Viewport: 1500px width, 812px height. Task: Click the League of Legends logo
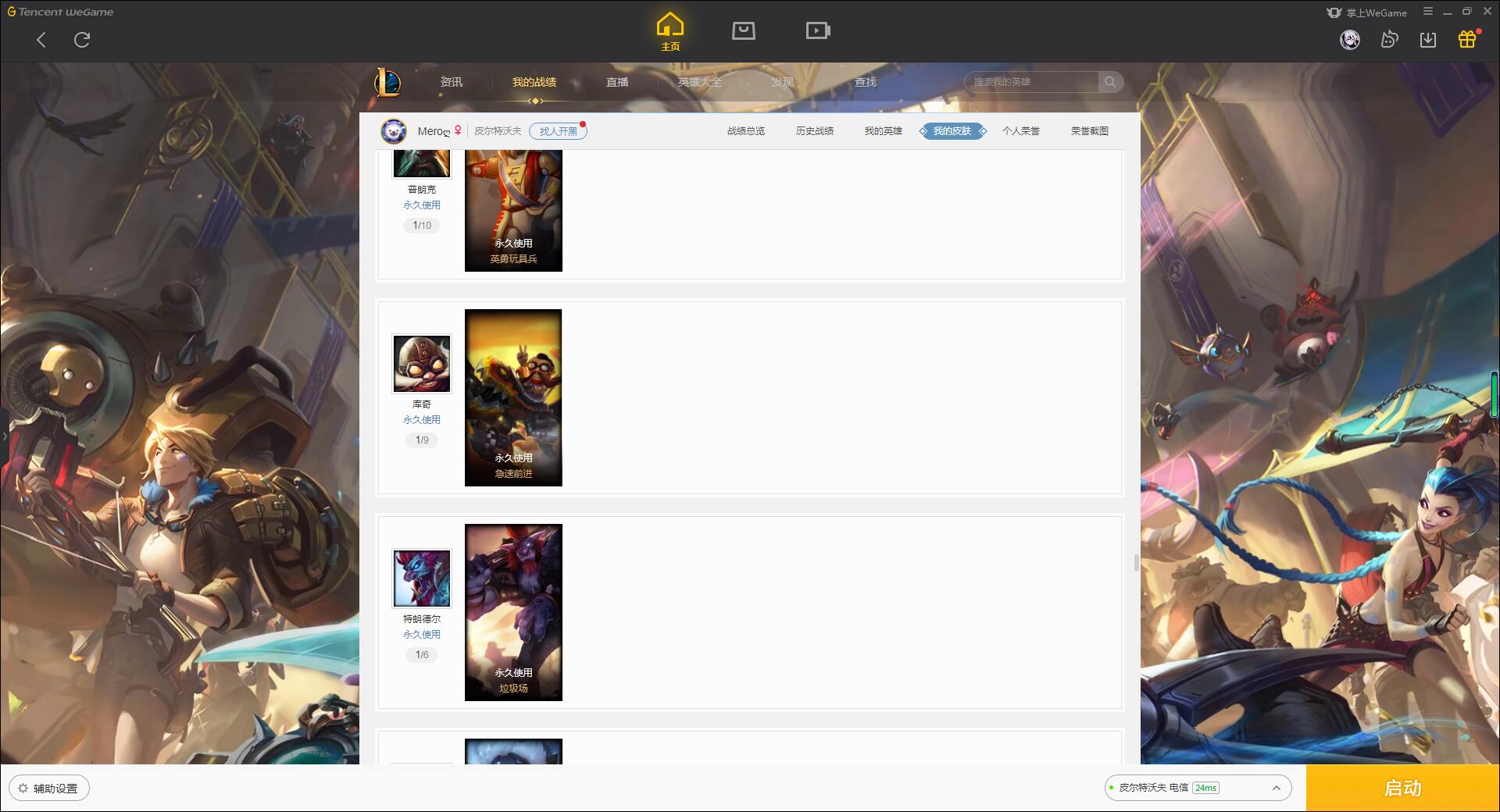pos(387,82)
